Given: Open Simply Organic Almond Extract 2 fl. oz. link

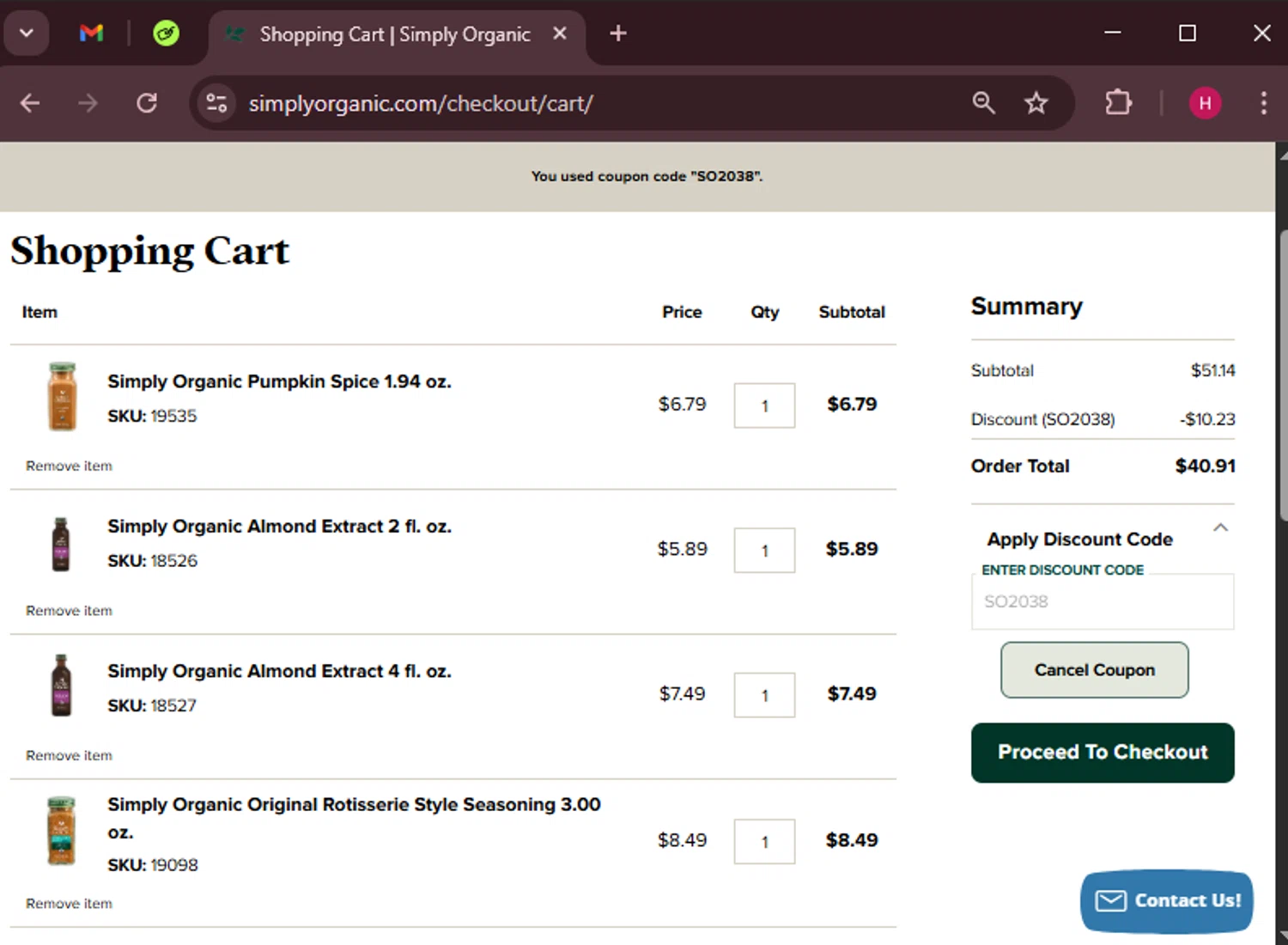Looking at the screenshot, I should point(279,526).
